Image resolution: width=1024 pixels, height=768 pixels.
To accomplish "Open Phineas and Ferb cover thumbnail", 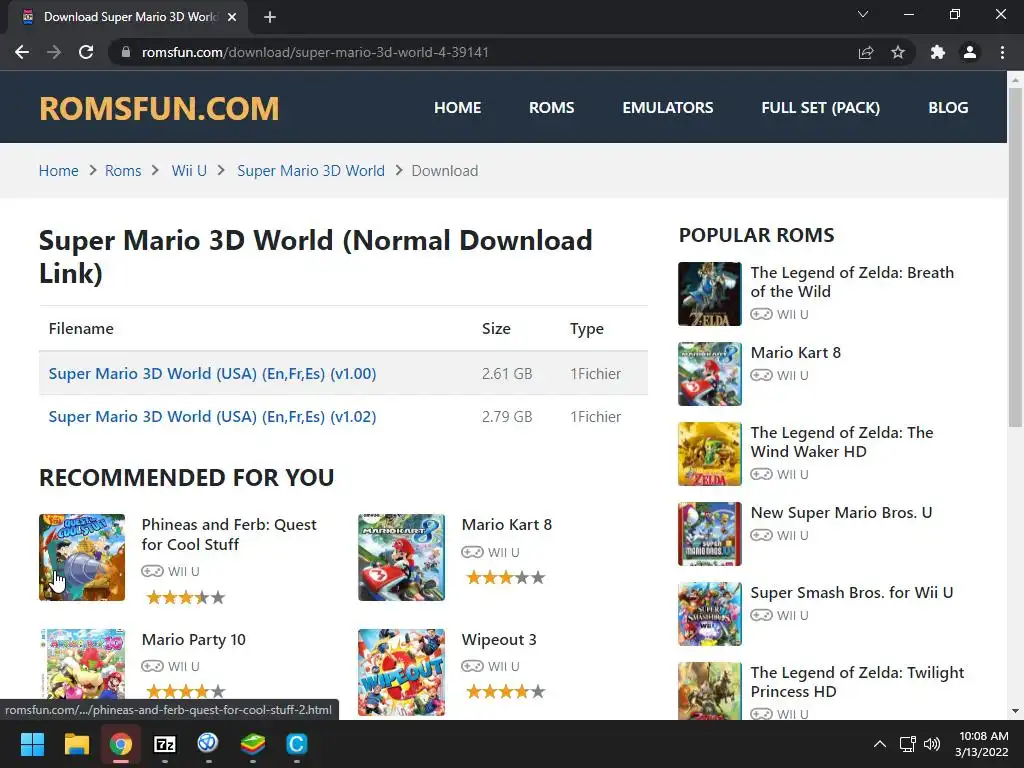I will tap(82, 557).
